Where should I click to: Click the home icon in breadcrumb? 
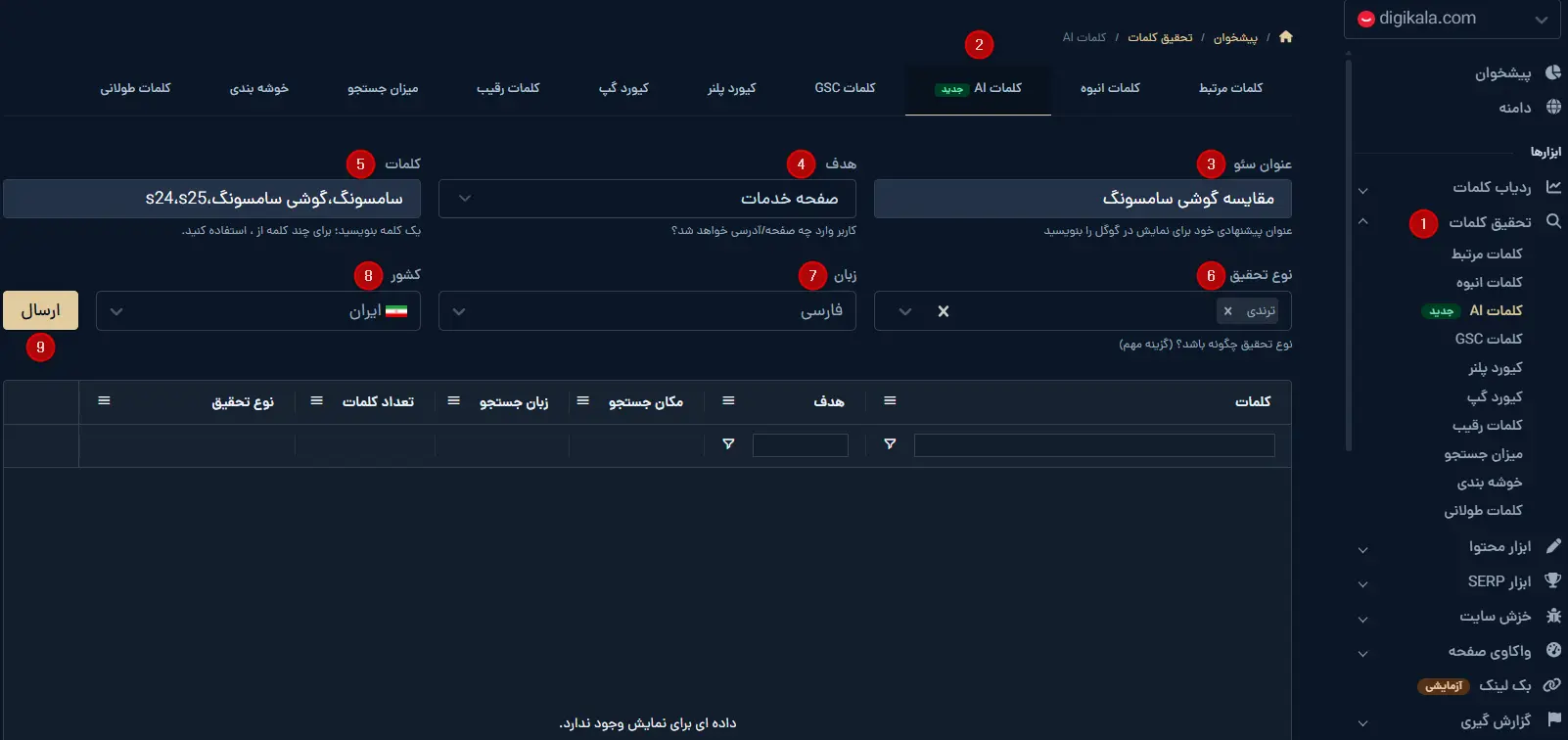(1285, 37)
